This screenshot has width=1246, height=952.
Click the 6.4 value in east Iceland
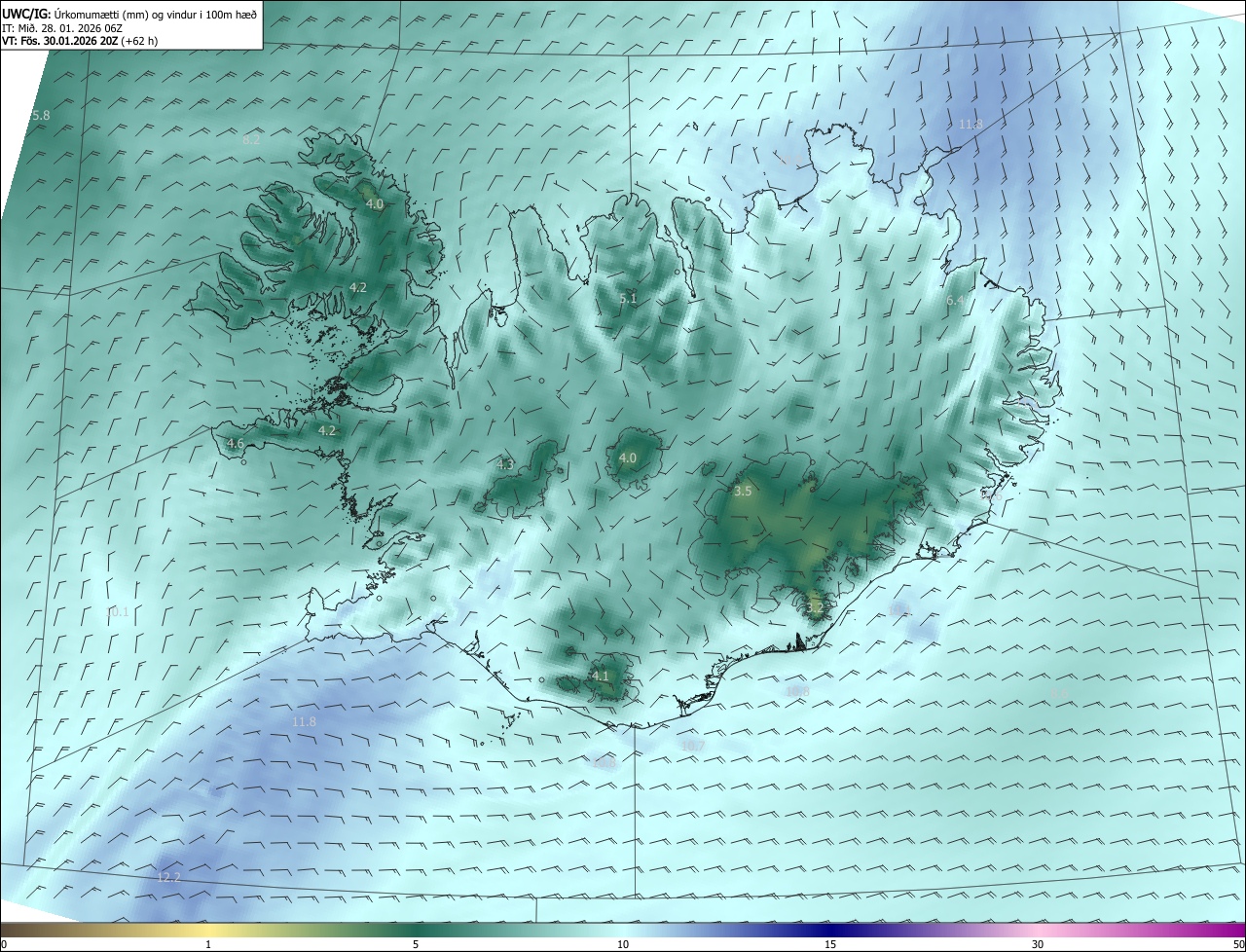coord(955,301)
